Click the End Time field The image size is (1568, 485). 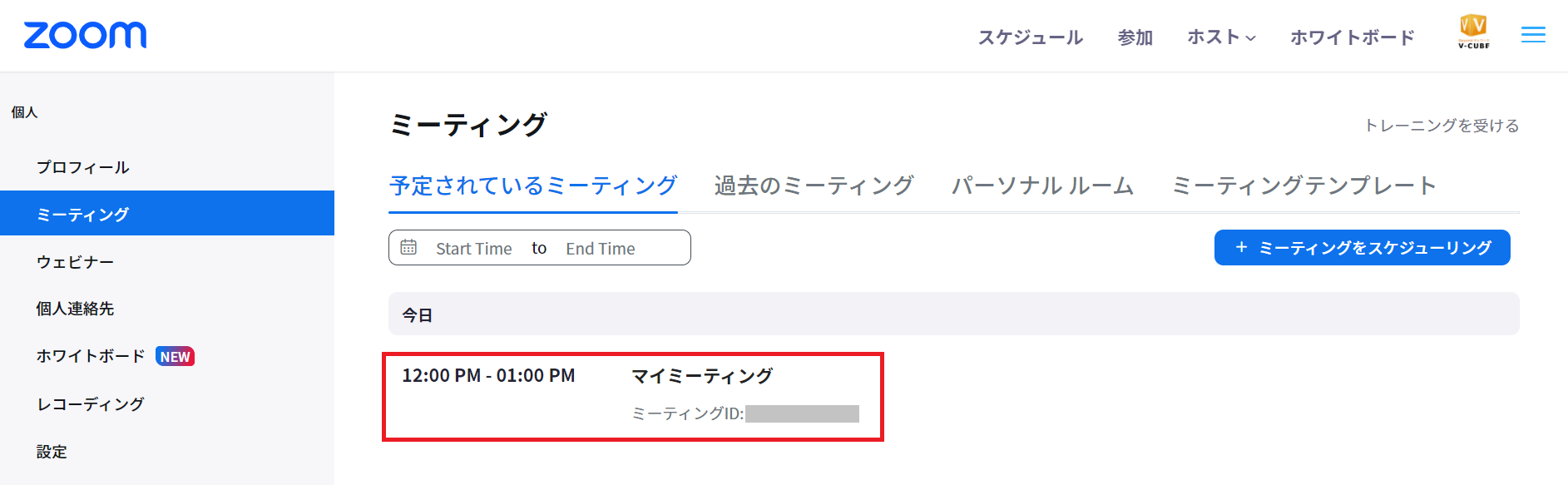[600, 248]
